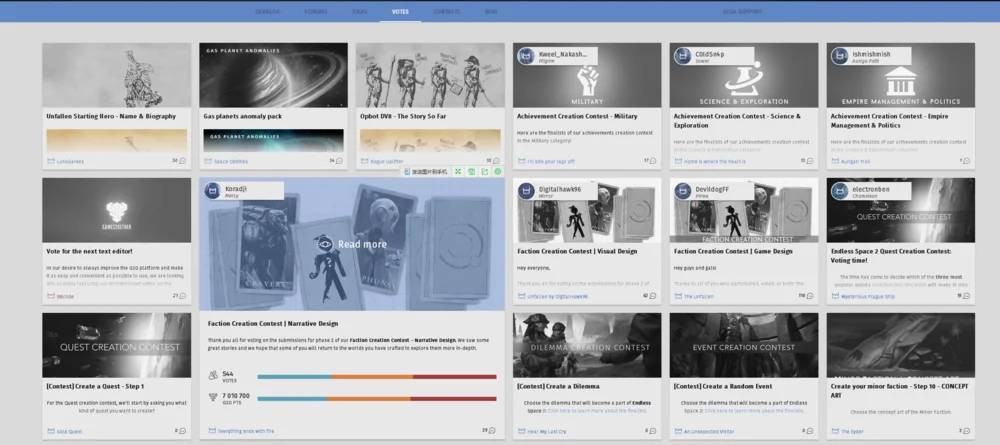The height and width of the screenshot is (445, 1000).
Task: Open the Contests tab
Action: click(x=446, y=11)
